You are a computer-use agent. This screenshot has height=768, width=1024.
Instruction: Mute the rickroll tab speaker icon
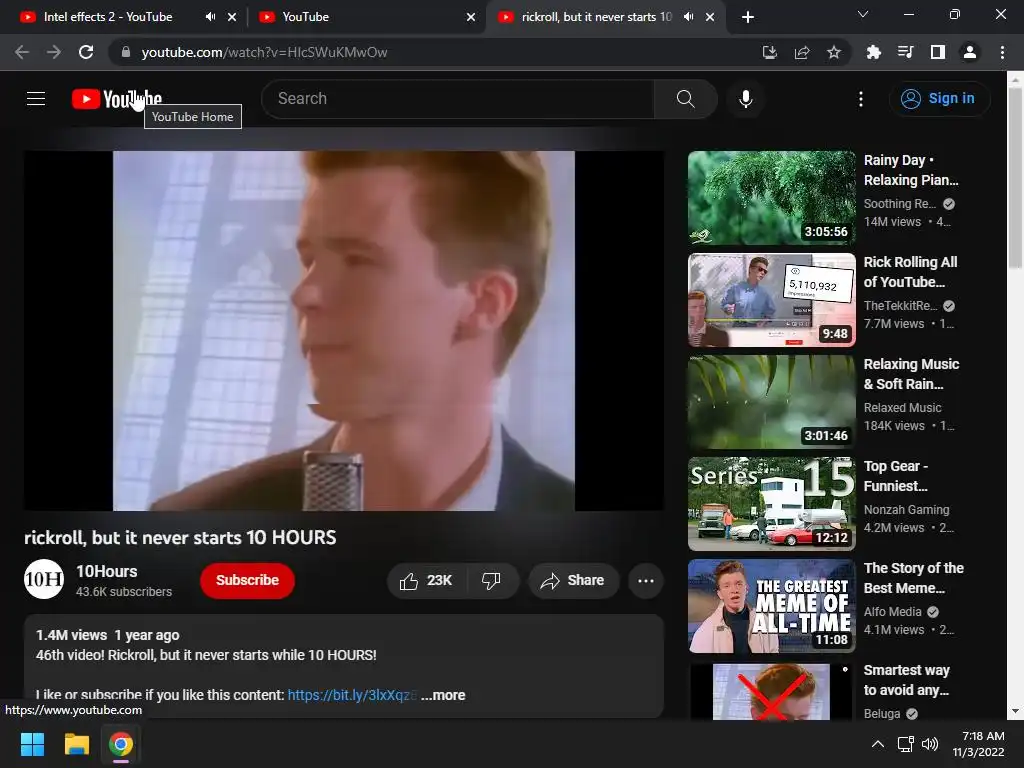pos(688,17)
